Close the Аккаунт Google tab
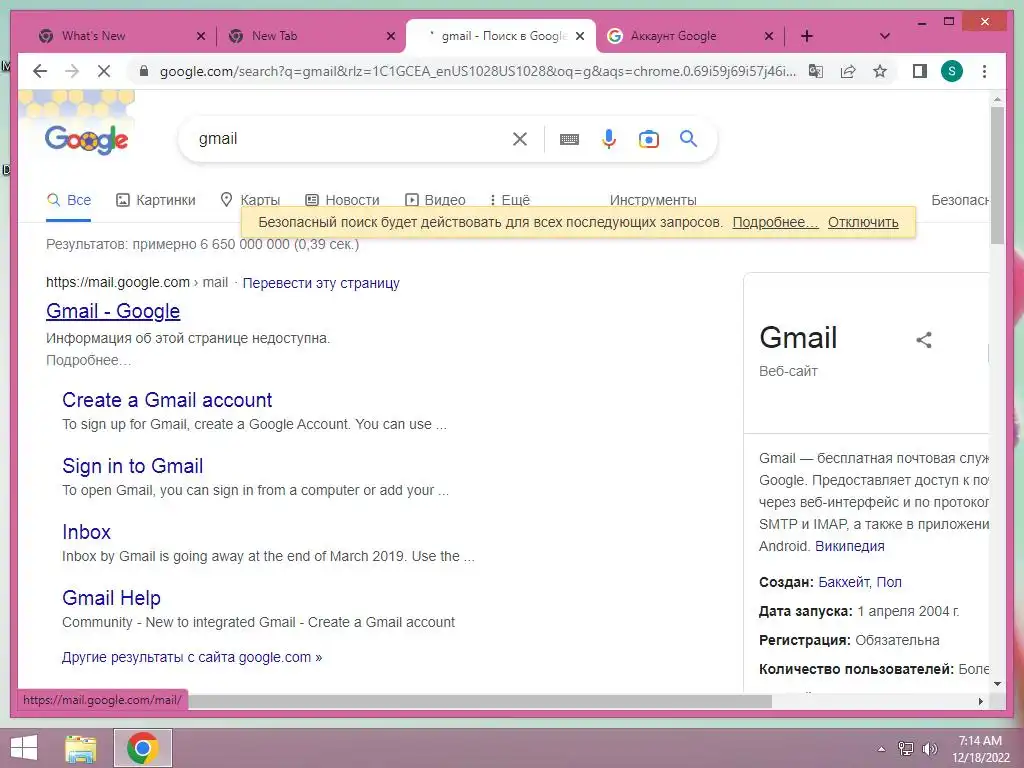Viewport: 1024px width, 768px height. (769, 36)
